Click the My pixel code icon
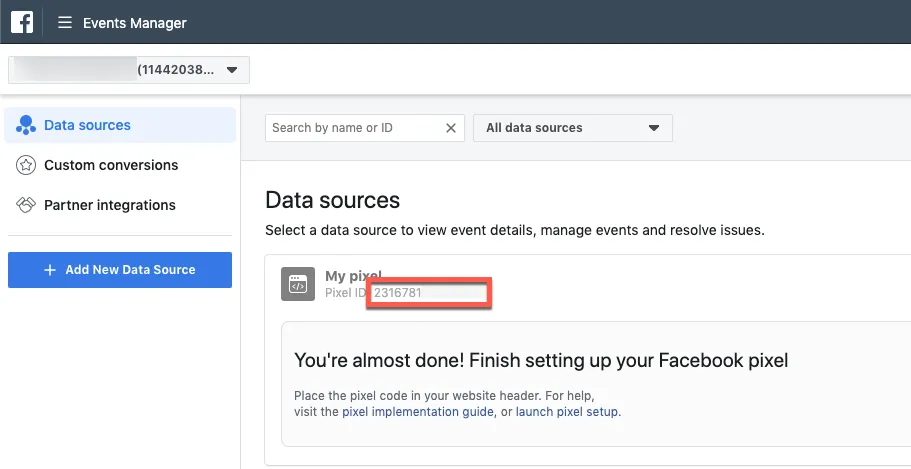The height and width of the screenshot is (469, 911). 297,284
